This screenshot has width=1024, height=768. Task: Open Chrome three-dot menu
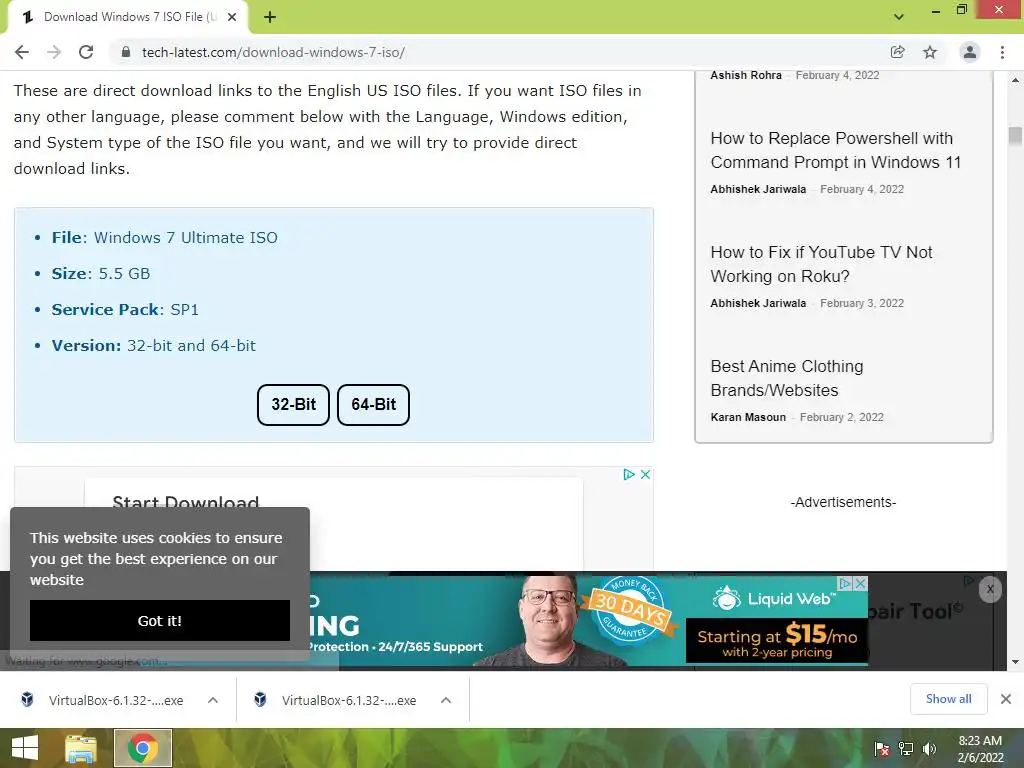pos(1002,52)
